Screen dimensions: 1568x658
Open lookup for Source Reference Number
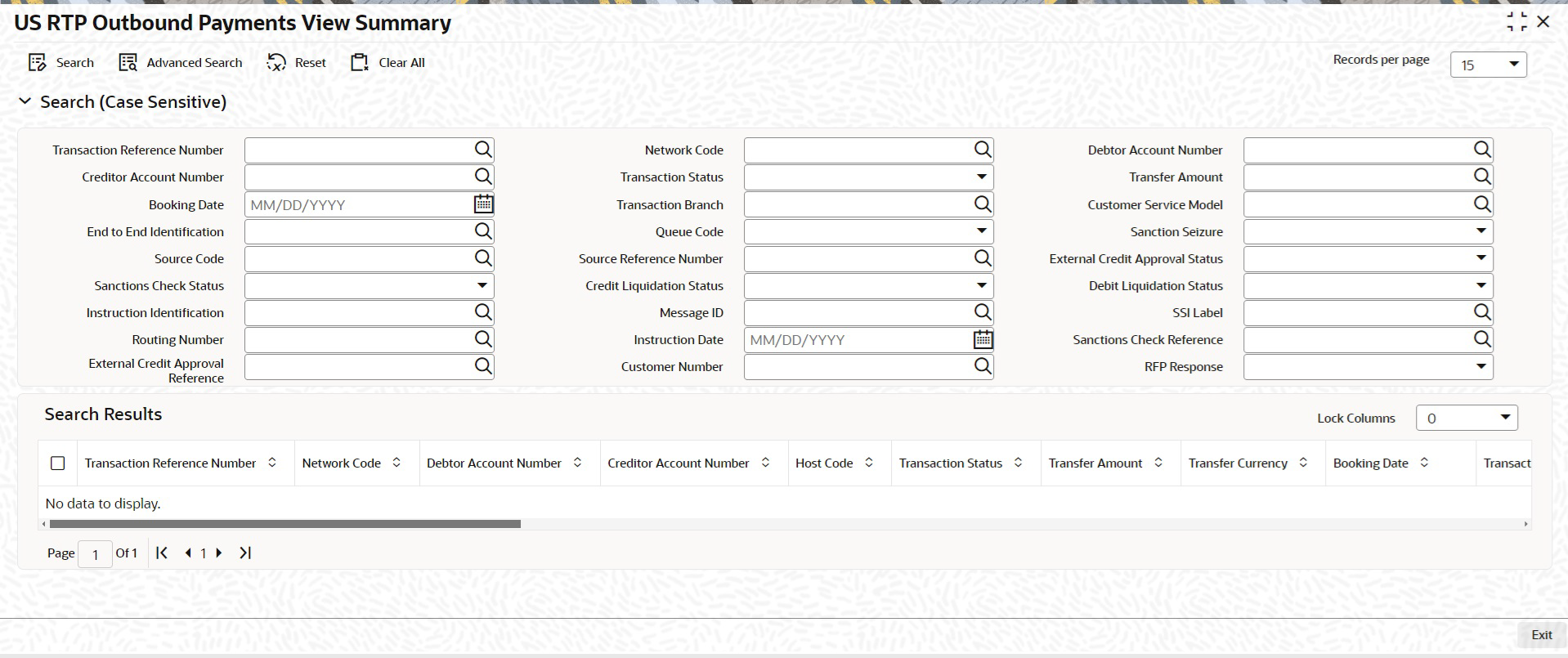point(983,258)
